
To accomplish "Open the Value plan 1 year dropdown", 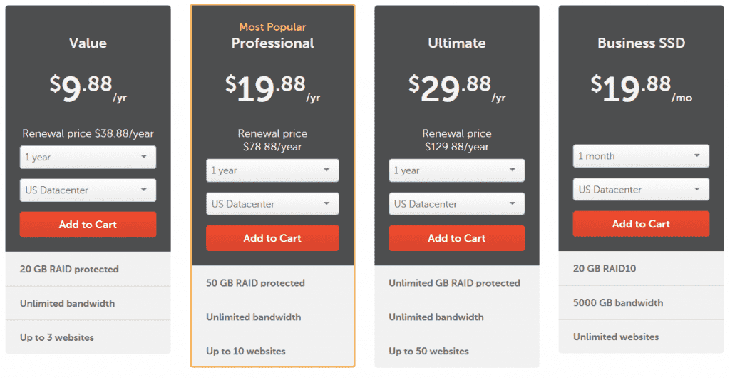I will [88, 157].
